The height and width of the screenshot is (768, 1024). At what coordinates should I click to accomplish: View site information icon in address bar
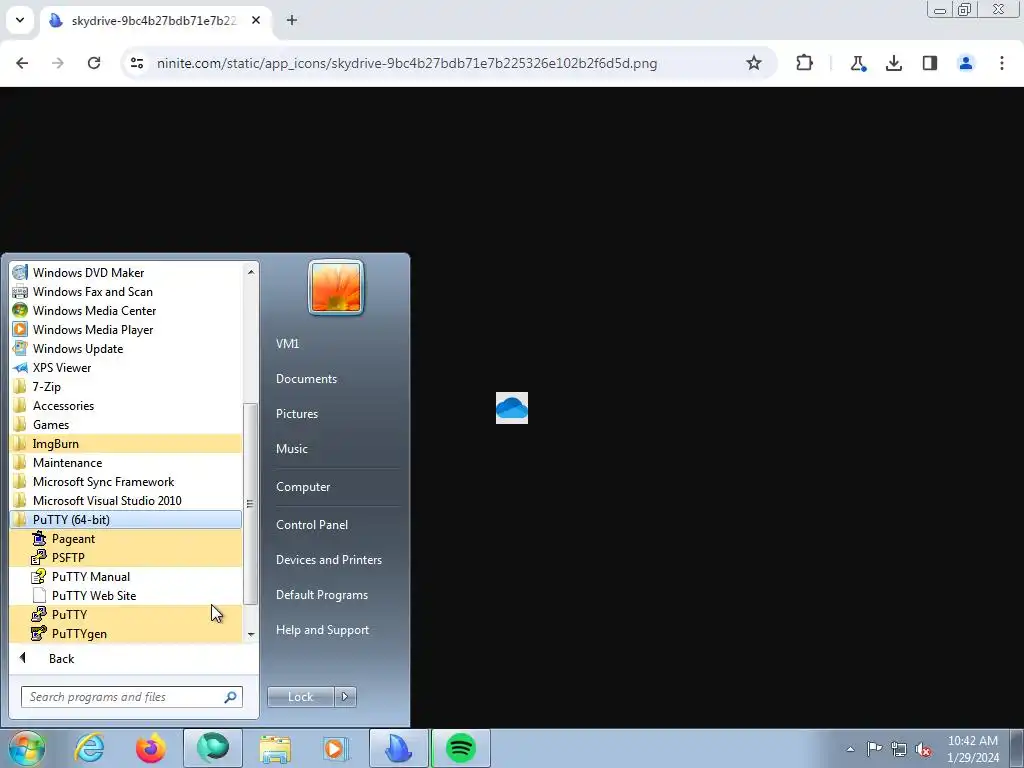coord(137,63)
